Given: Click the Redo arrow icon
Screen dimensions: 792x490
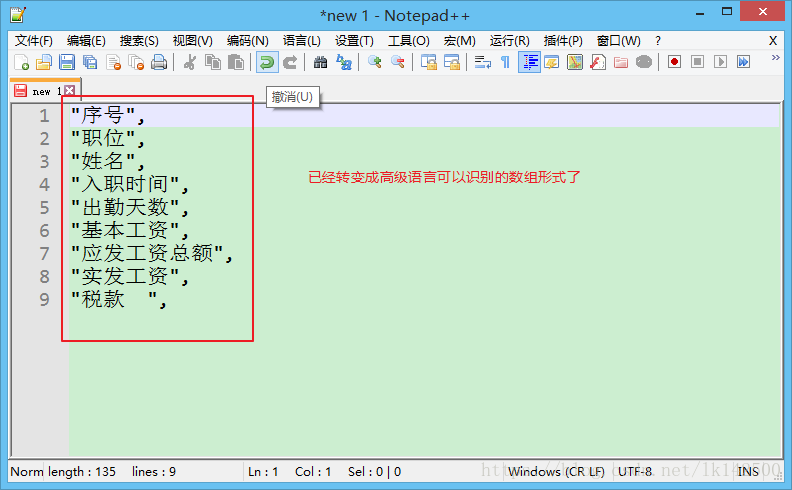Looking at the screenshot, I should [290, 62].
